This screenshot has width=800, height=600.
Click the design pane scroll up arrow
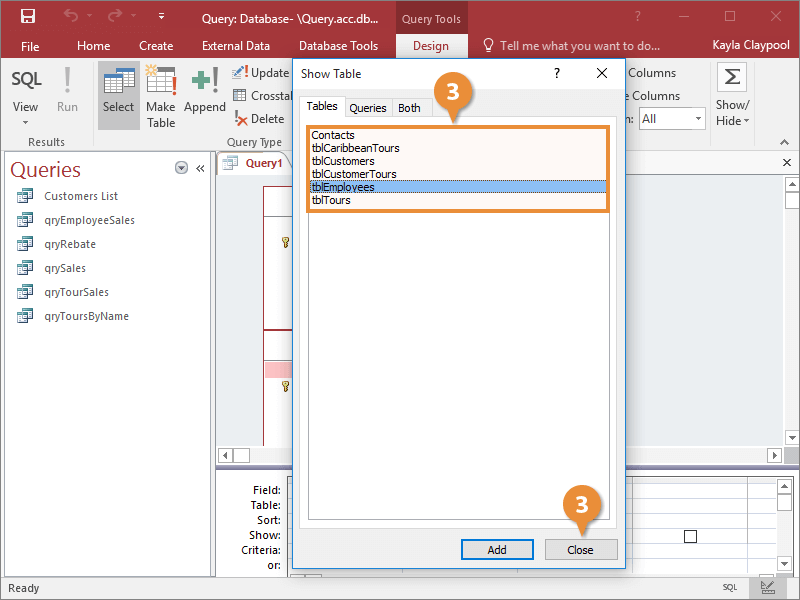[792, 184]
